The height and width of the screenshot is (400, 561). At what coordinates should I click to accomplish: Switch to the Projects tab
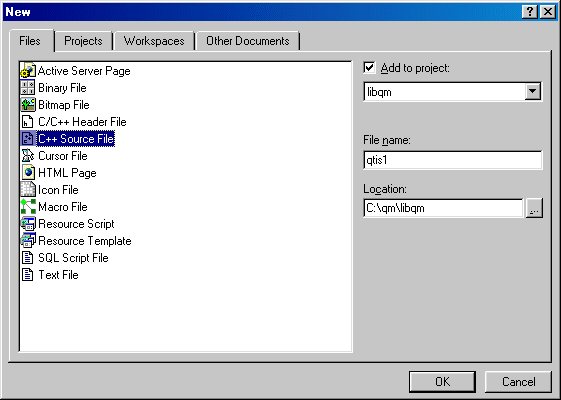tap(83, 41)
